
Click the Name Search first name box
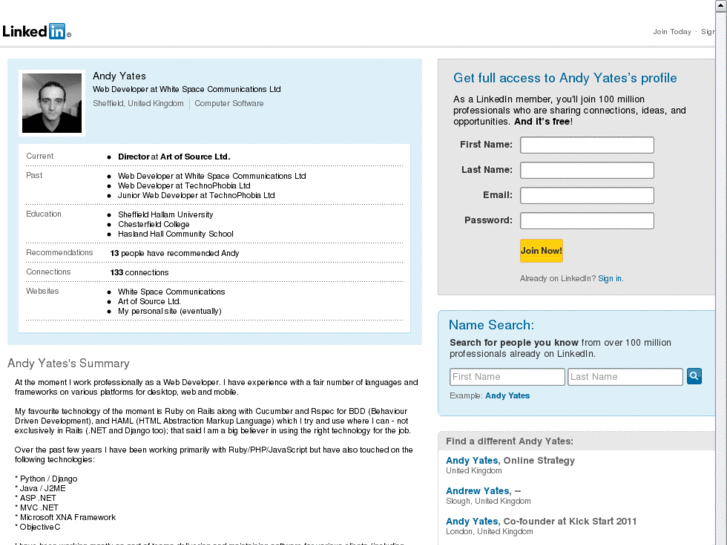(507, 377)
